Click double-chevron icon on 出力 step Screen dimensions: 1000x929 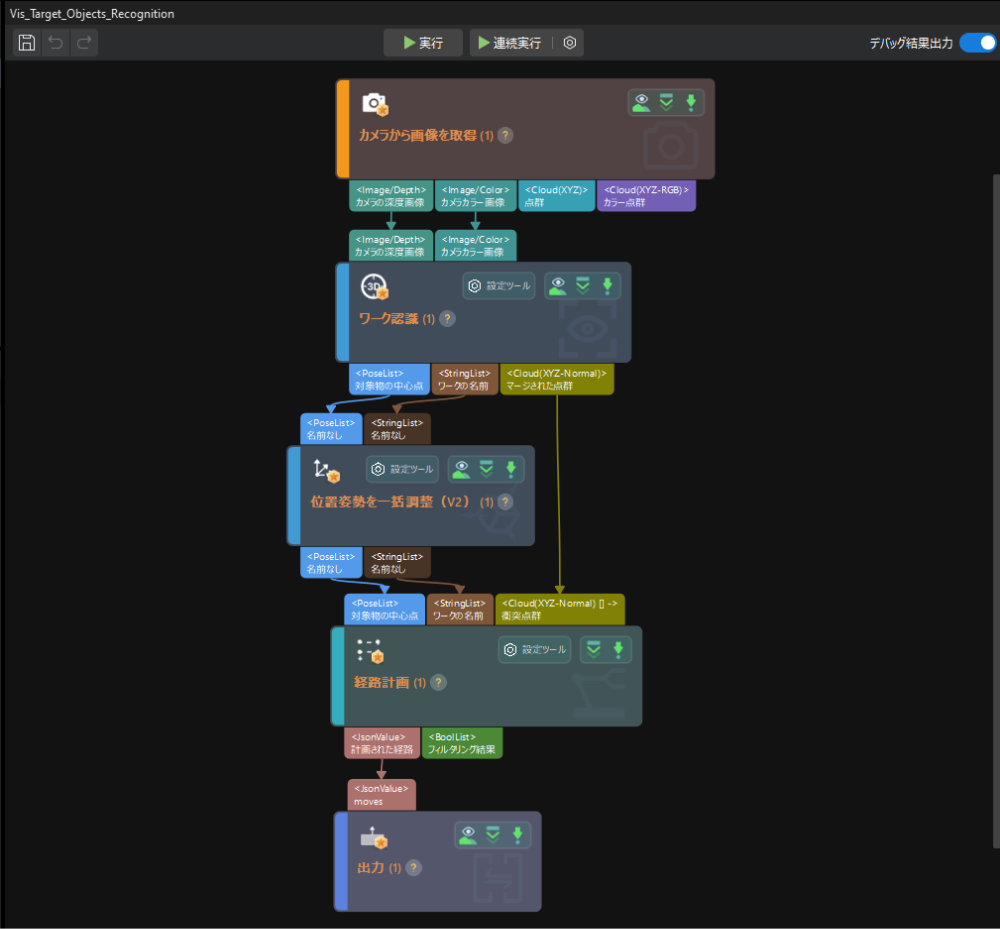(x=493, y=835)
